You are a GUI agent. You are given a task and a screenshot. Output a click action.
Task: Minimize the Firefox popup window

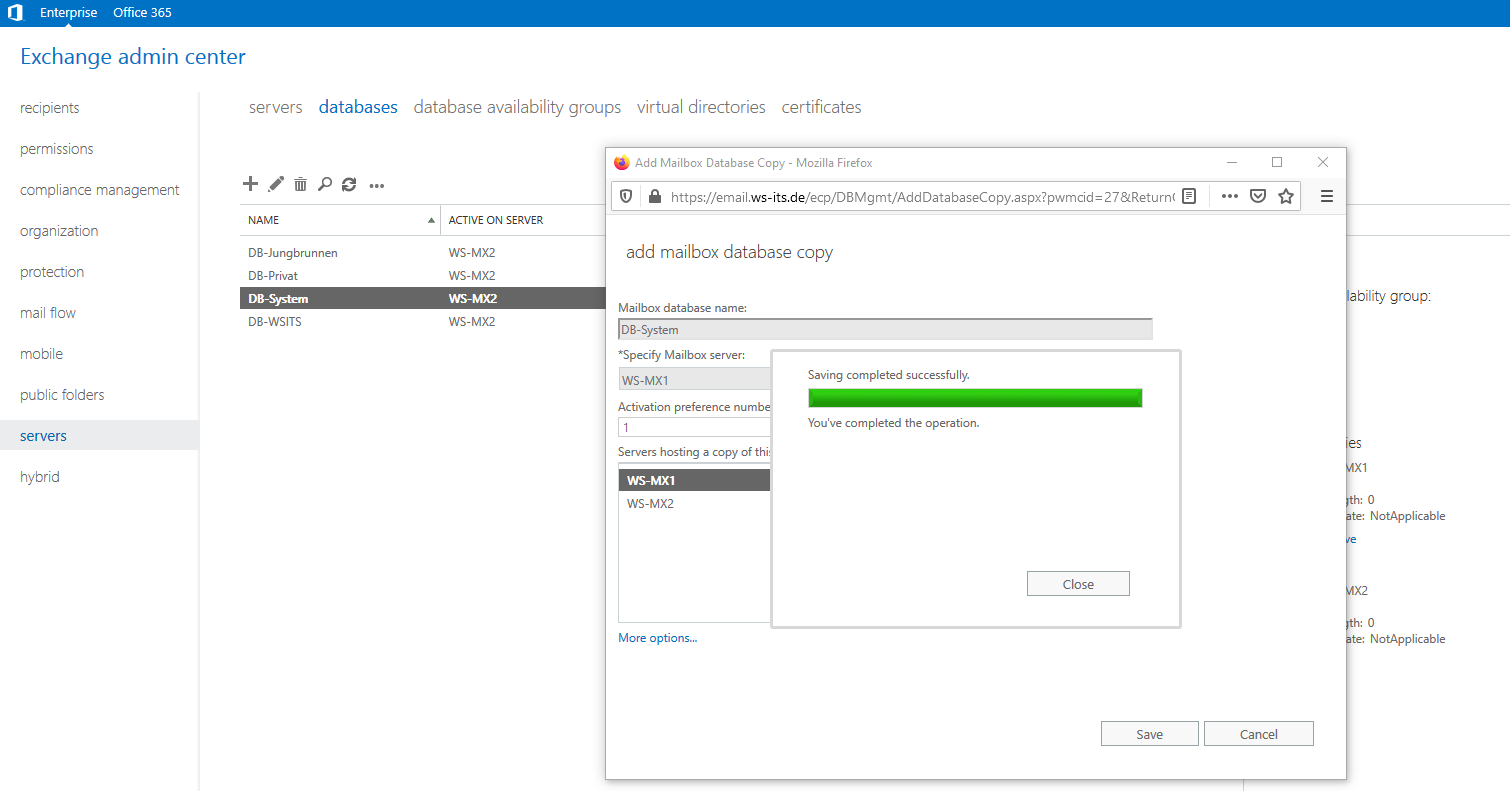click(1232, 162)
